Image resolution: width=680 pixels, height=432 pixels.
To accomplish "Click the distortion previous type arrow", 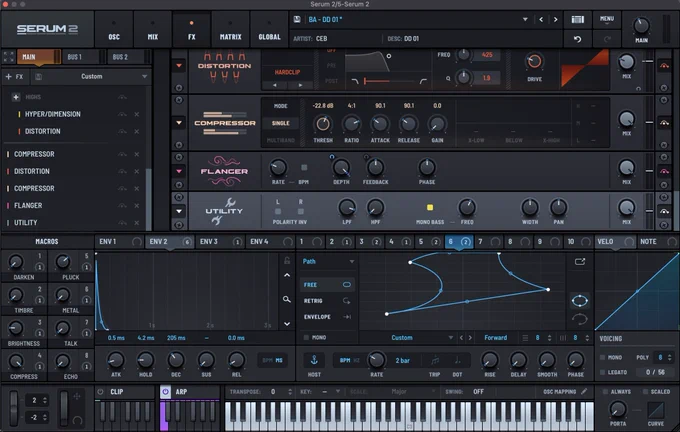I will [275, 85].
